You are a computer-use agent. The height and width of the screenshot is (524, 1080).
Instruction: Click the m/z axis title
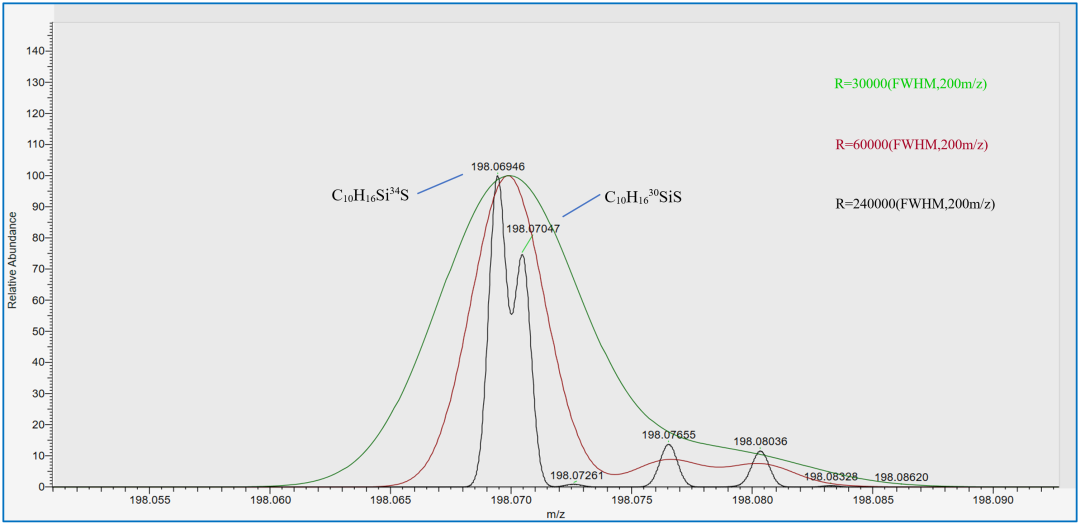[556, 514]
